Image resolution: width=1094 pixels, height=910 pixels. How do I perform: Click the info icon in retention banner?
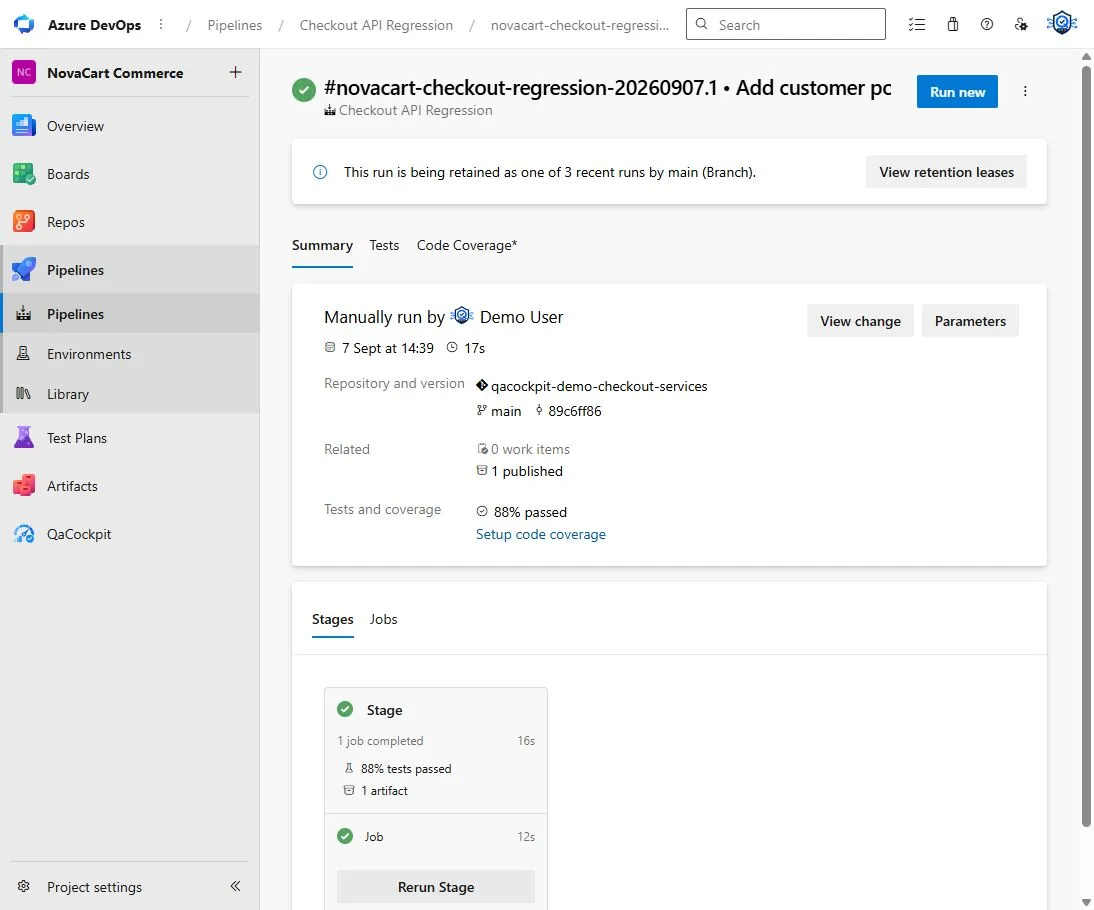click(x=320, y=172)
